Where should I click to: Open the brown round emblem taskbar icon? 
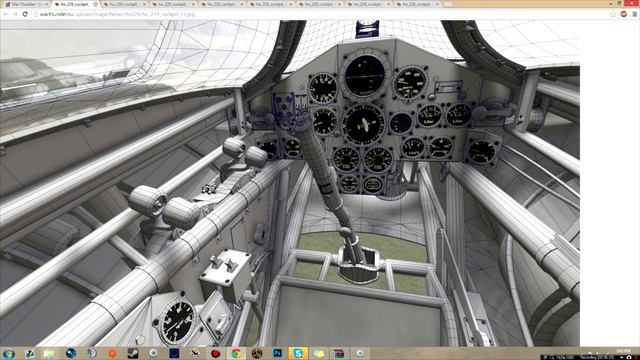point(257,353)
